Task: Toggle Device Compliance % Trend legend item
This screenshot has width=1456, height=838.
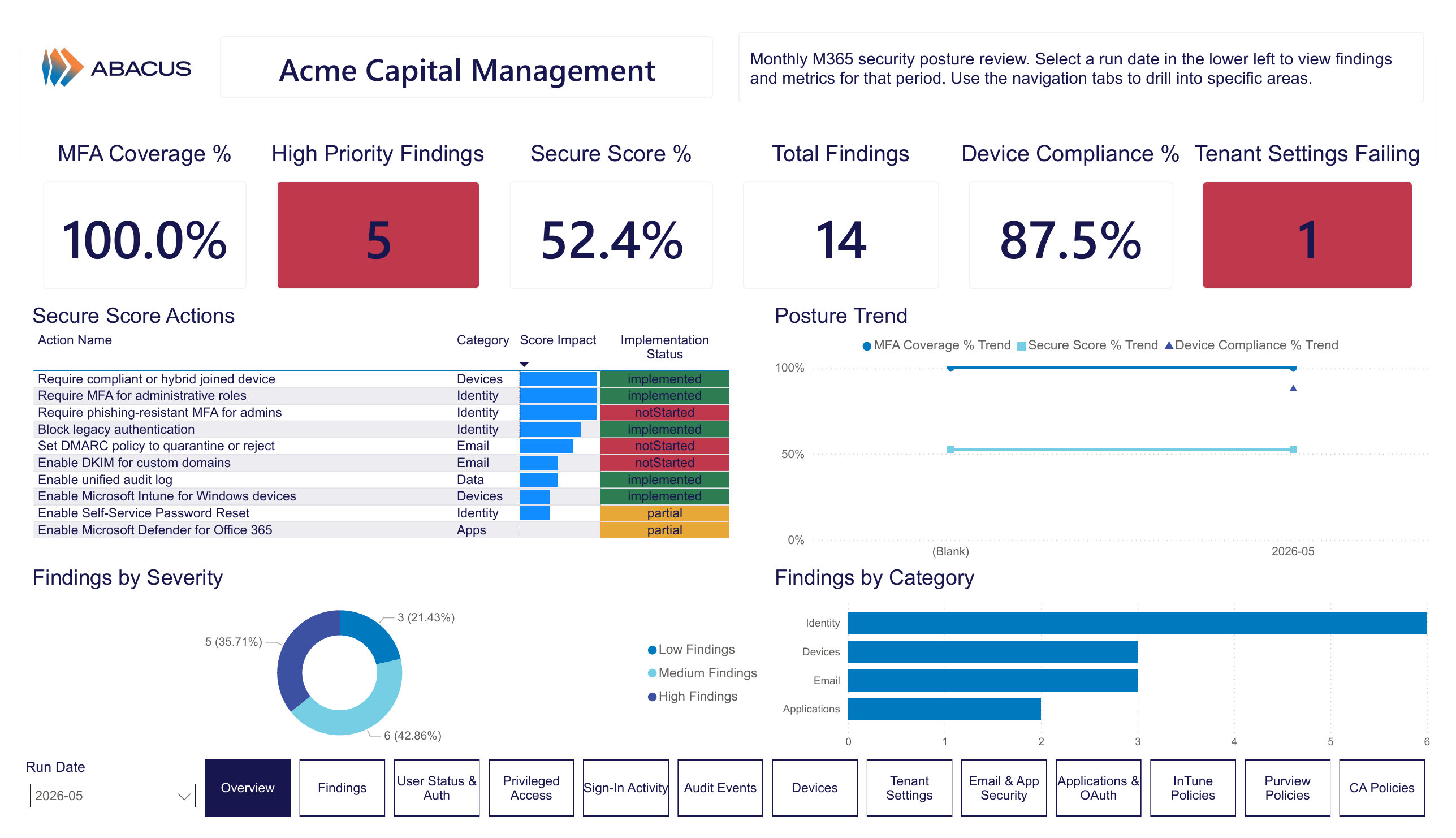Action: 1251,345
